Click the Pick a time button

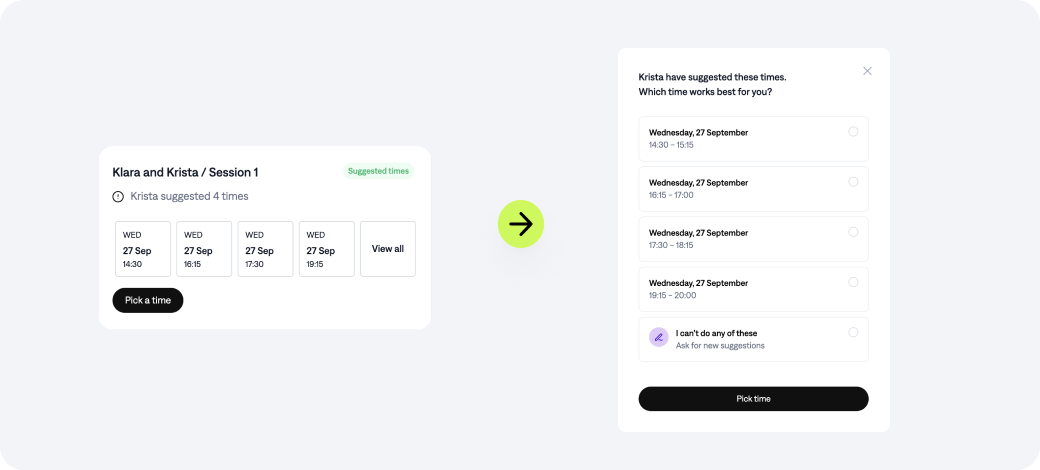click(x=148, y=300)
